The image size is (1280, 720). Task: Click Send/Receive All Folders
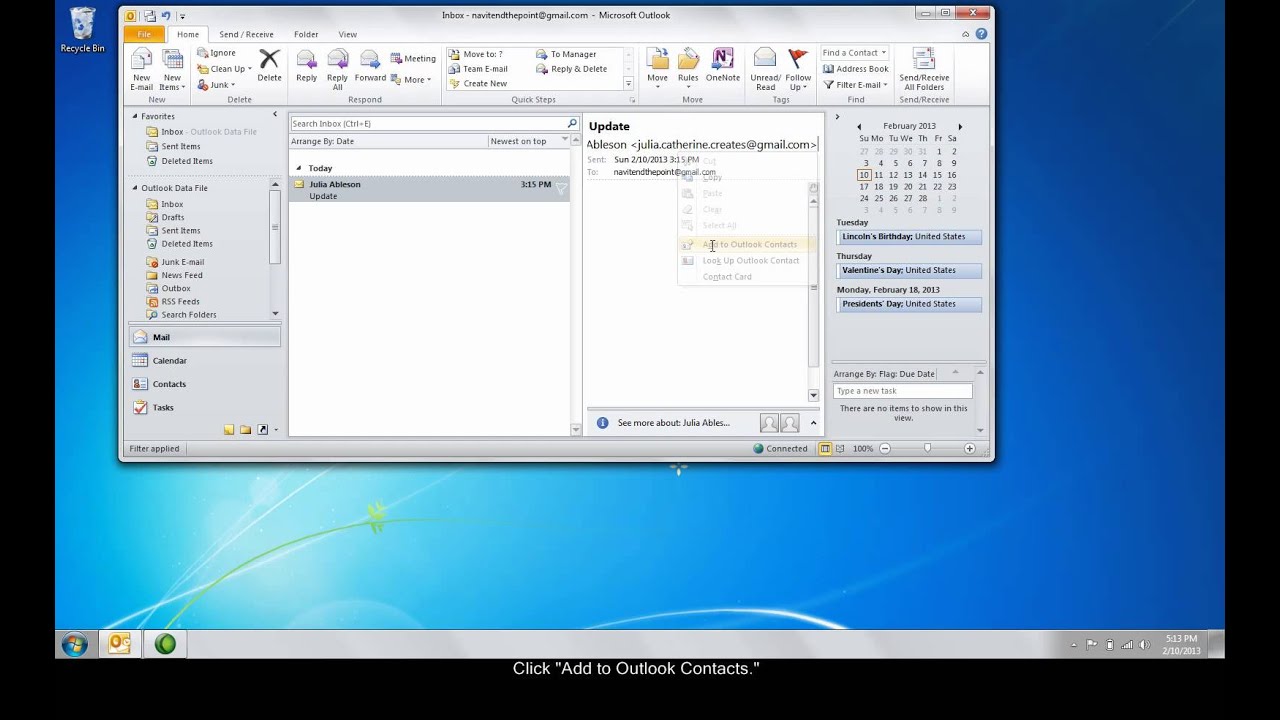[924, 69]
